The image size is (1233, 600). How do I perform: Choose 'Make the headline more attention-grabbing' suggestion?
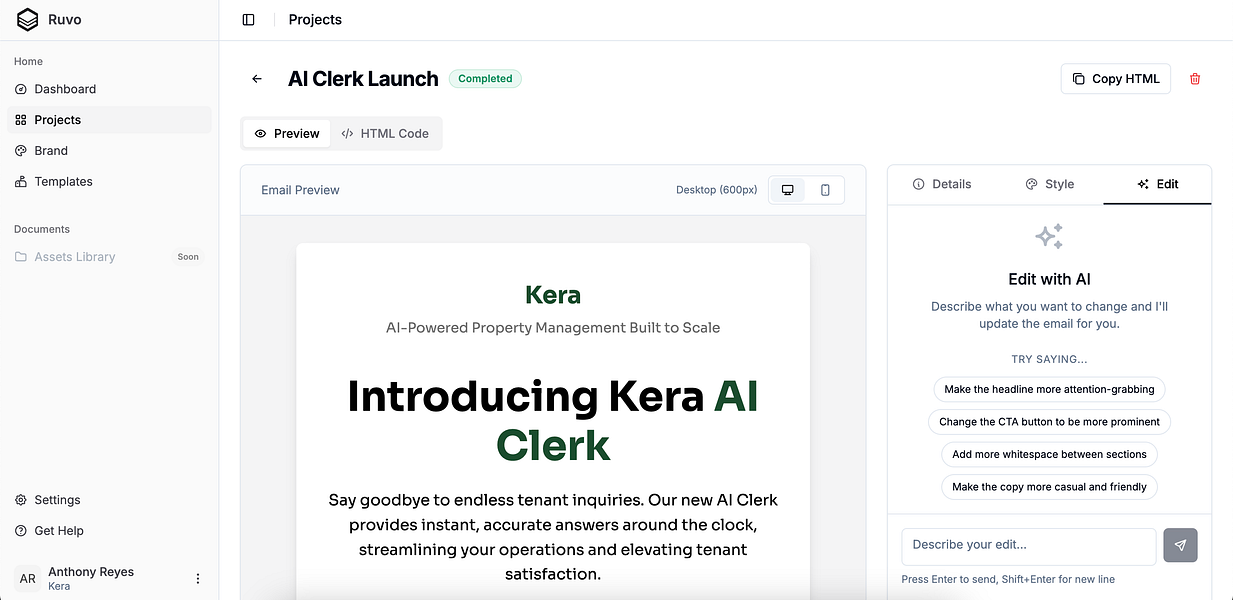[x=1049, y=389]
